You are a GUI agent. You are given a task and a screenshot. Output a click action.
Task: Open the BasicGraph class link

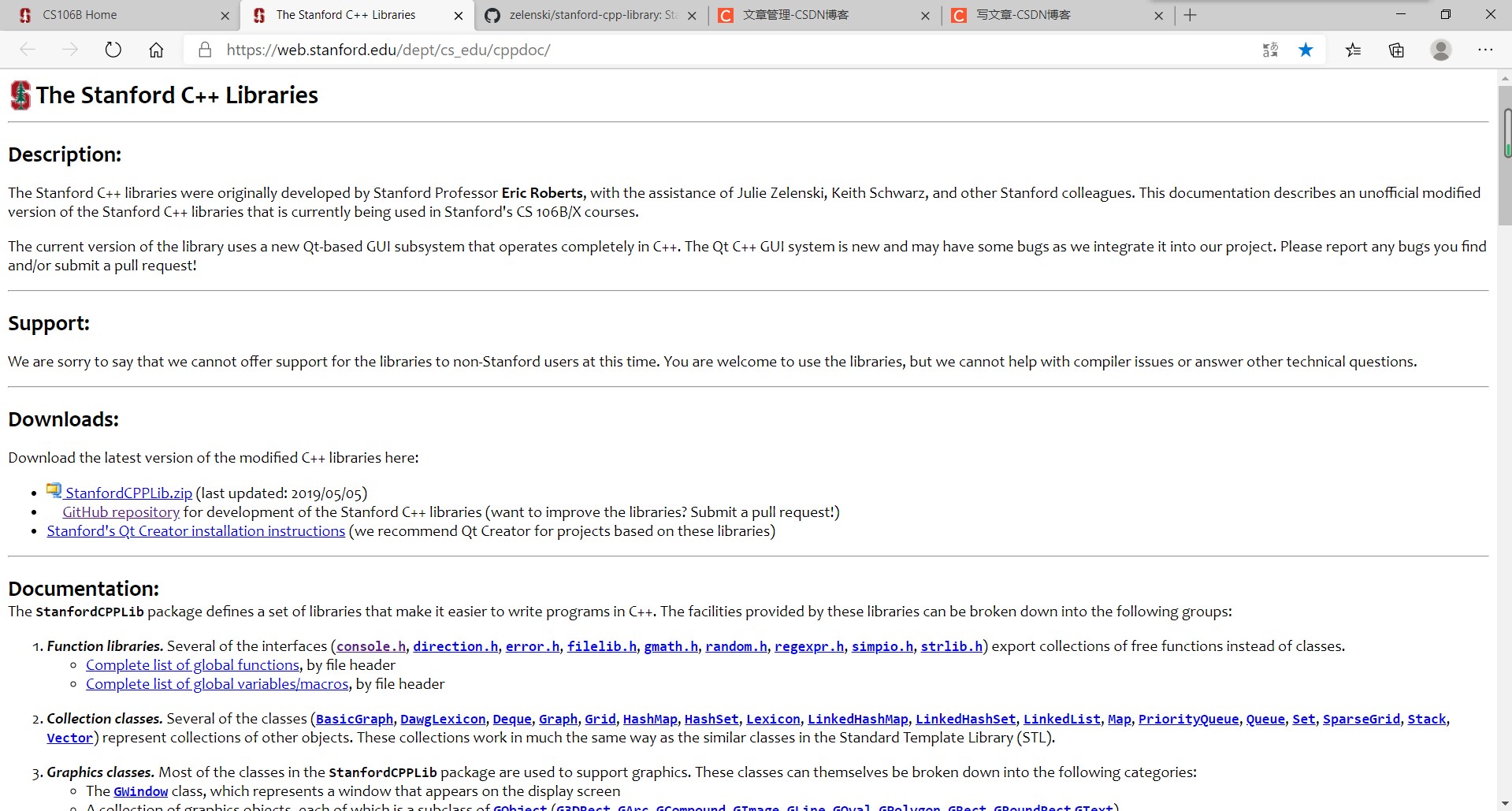355,719
